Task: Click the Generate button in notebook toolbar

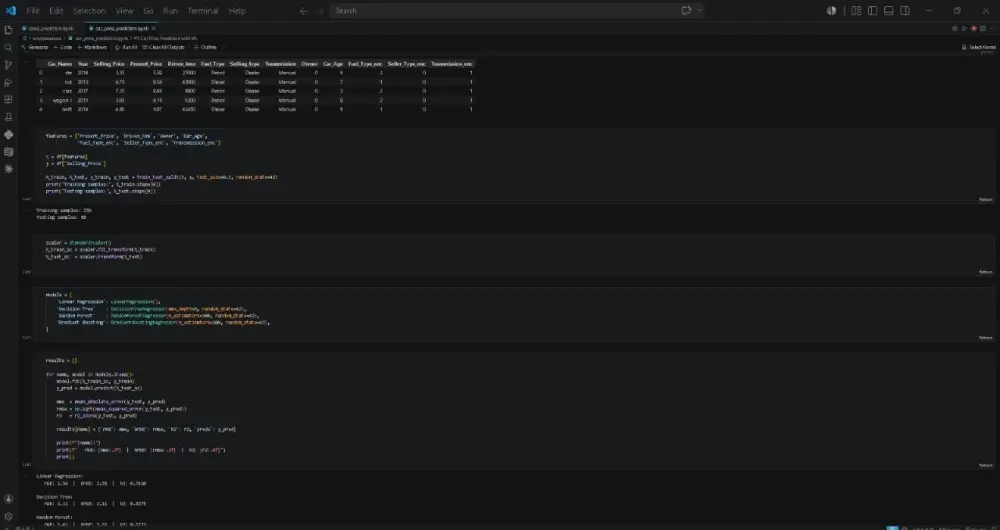Action: point(34,47)
